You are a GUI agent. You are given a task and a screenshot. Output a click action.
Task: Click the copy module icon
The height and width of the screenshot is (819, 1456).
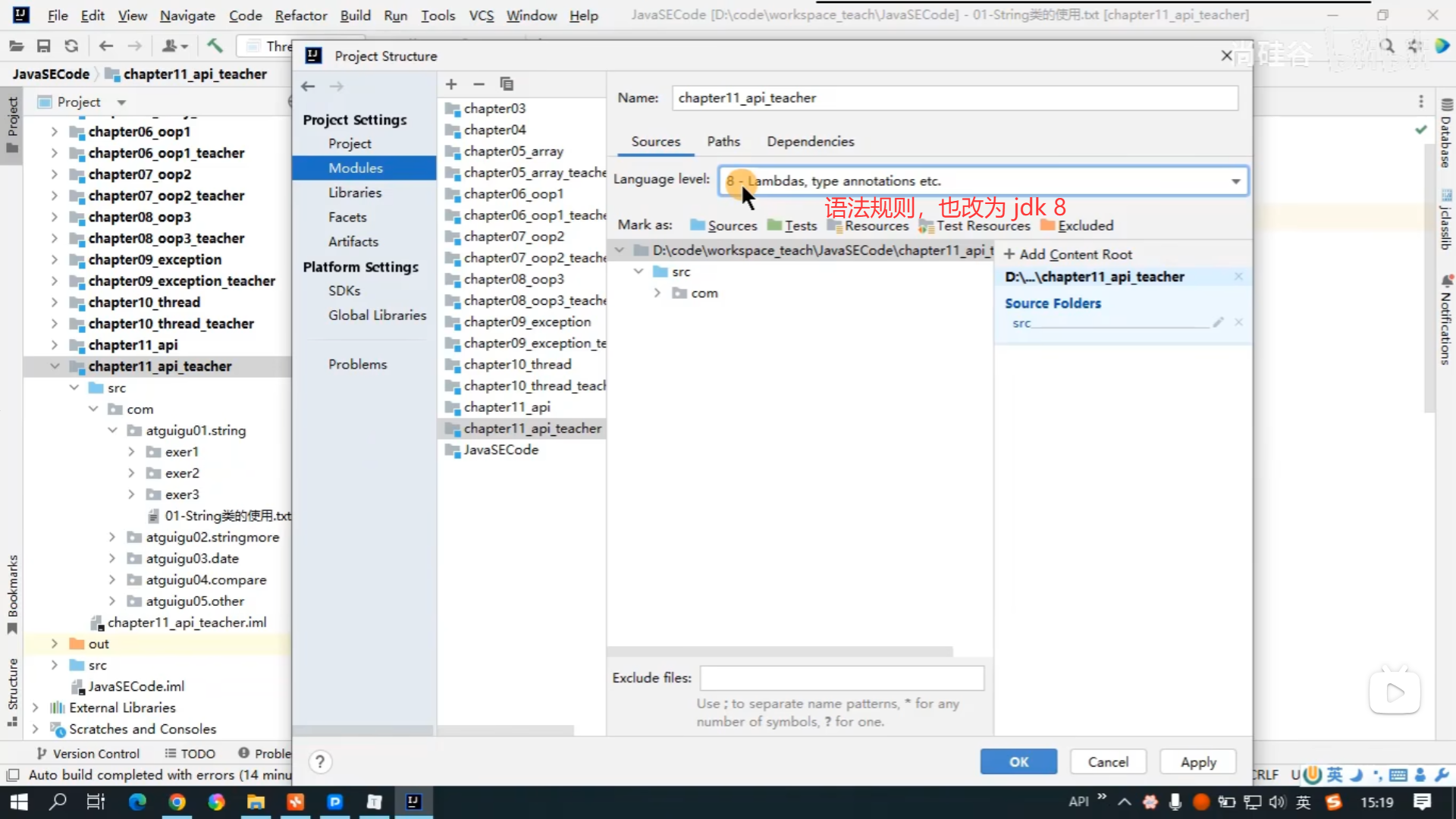click(507, 84)
